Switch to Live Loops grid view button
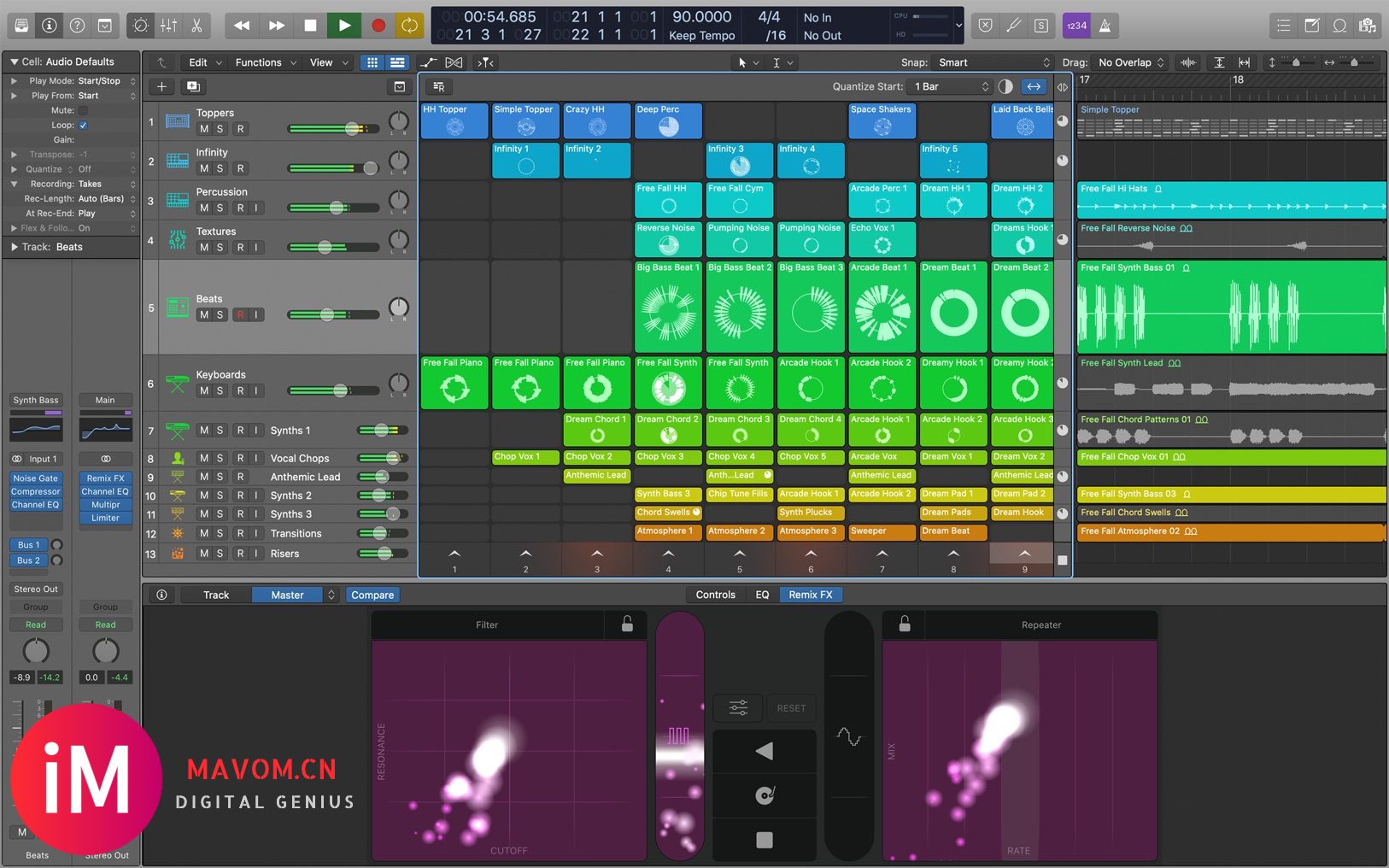Screen dimensions: 1389x868 pyautogui.click(x=372, y=62)
